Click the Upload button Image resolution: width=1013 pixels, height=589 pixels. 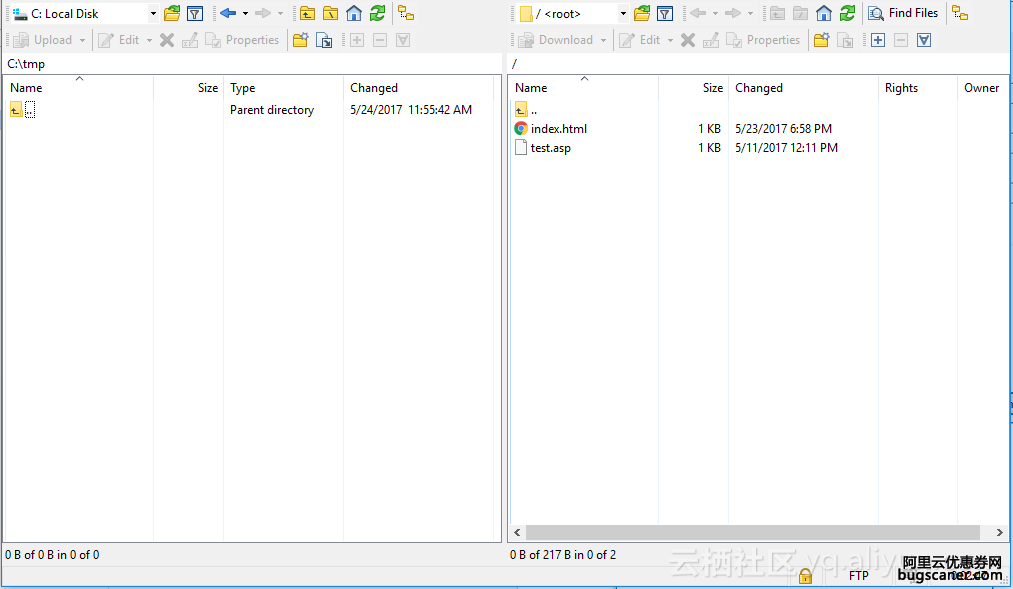pyautogui.click(x=43, y=40)
